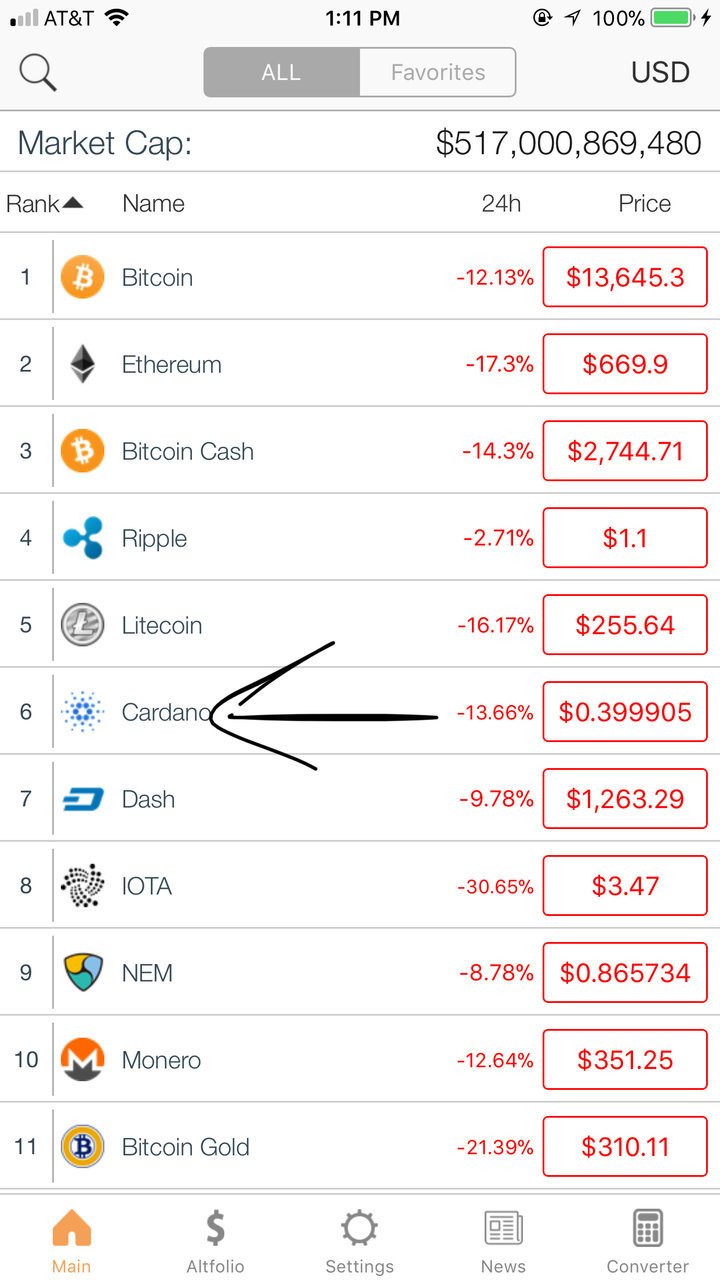Open the Converter tab
The height and width of the screenshot is (1280, 720).
[648, 1241]
